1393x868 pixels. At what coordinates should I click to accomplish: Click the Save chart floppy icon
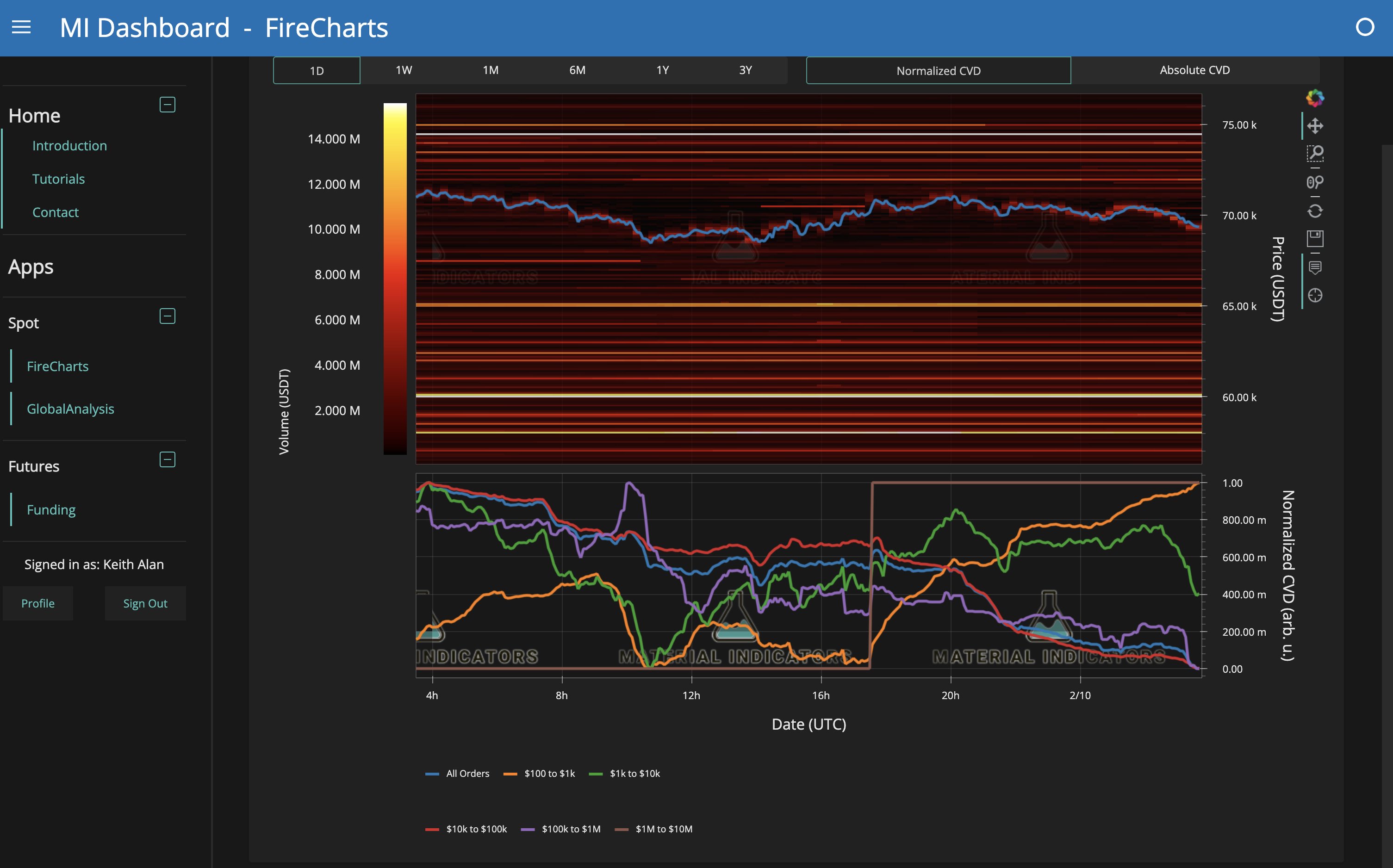coord(1315,238)
